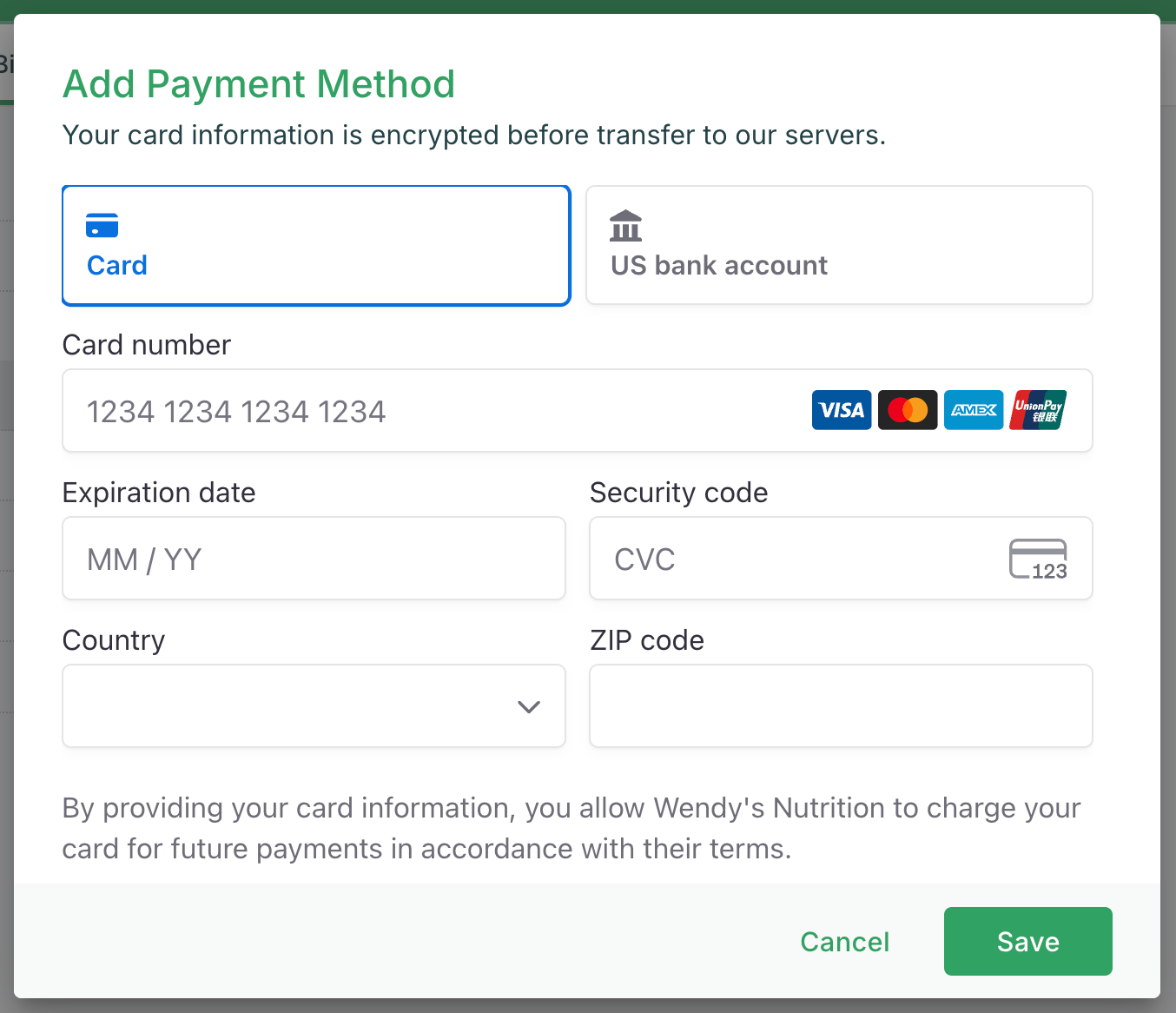Click the Country dropdown chevron arrow
This screenshot has height=1013, width=1176.
[x=529, y=706]
